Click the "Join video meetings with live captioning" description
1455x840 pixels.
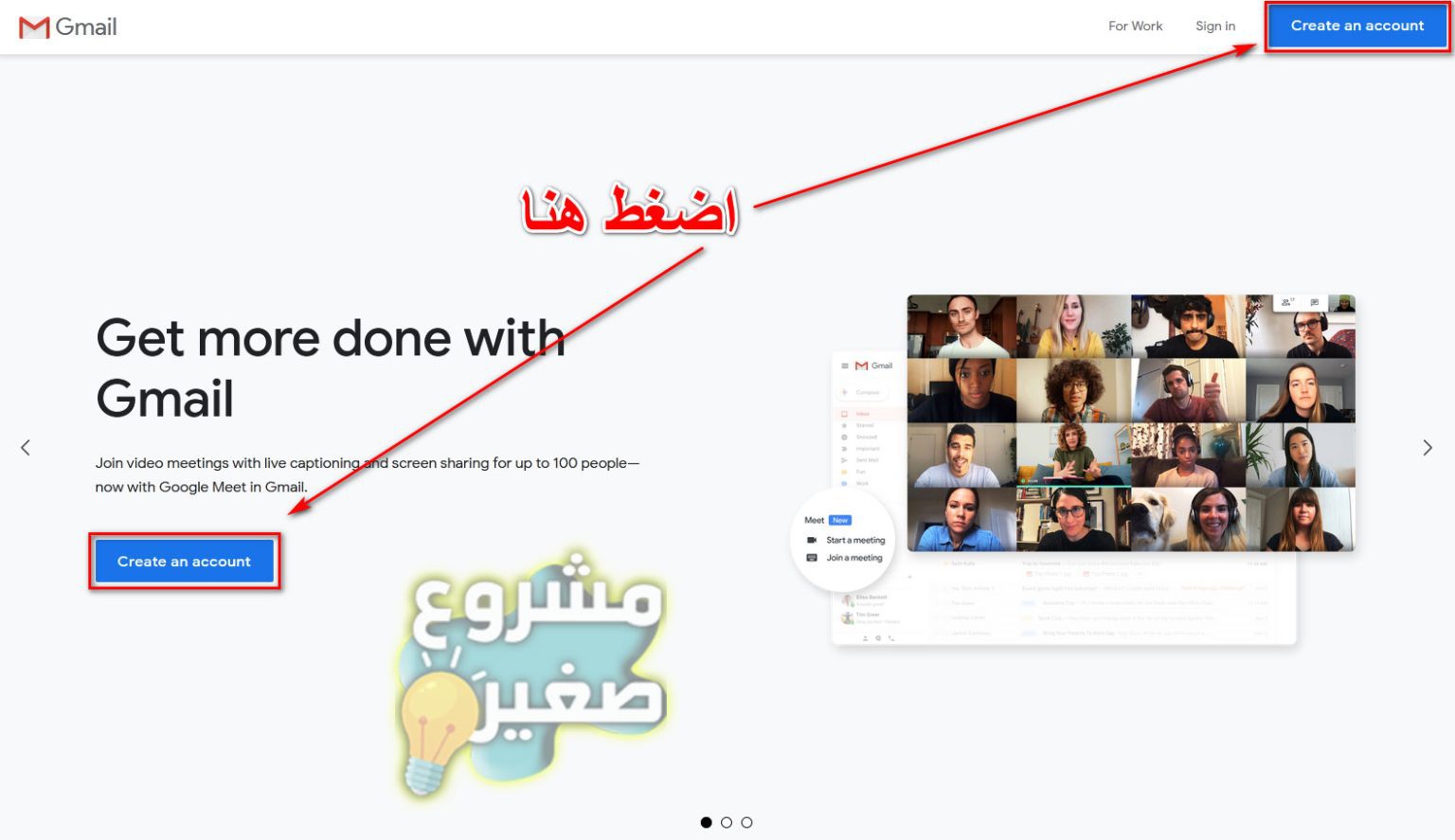pyautogui.click(x=368, y=474)
